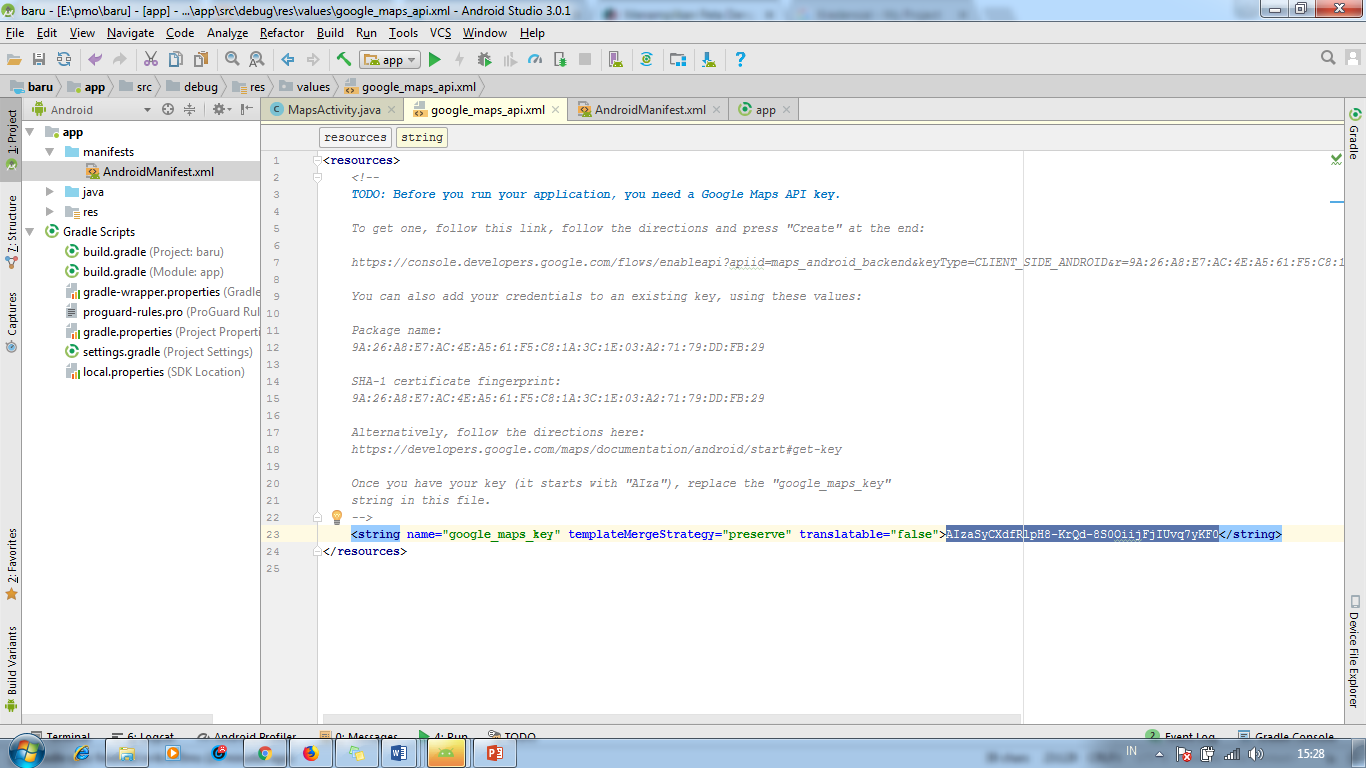1366x768 pixels.
Task: Click the Make Project hammer icon
Action: pyautogui.click(x=344, y=60)
